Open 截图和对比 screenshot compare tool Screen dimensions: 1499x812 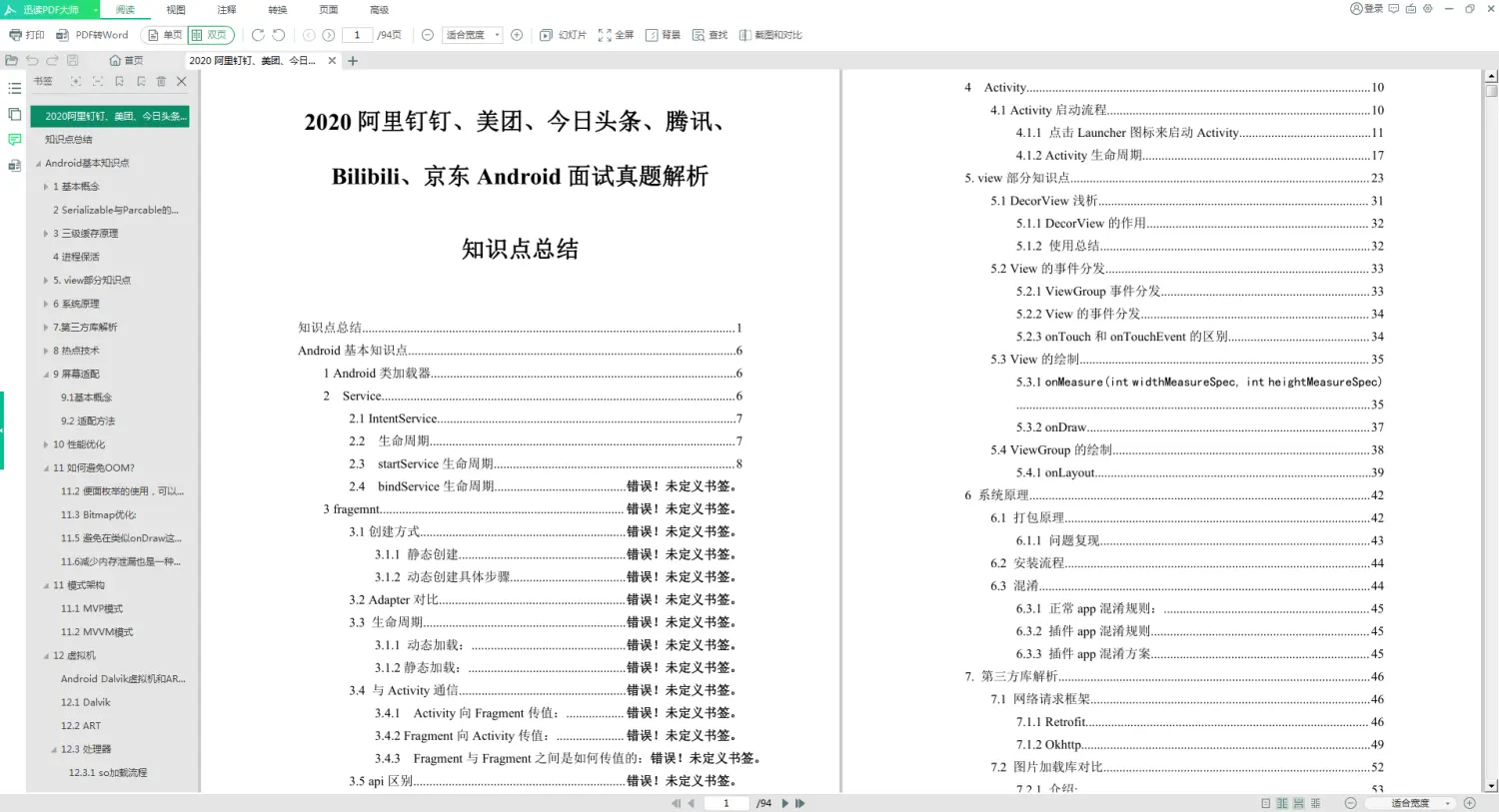click(x=770, y=35)
